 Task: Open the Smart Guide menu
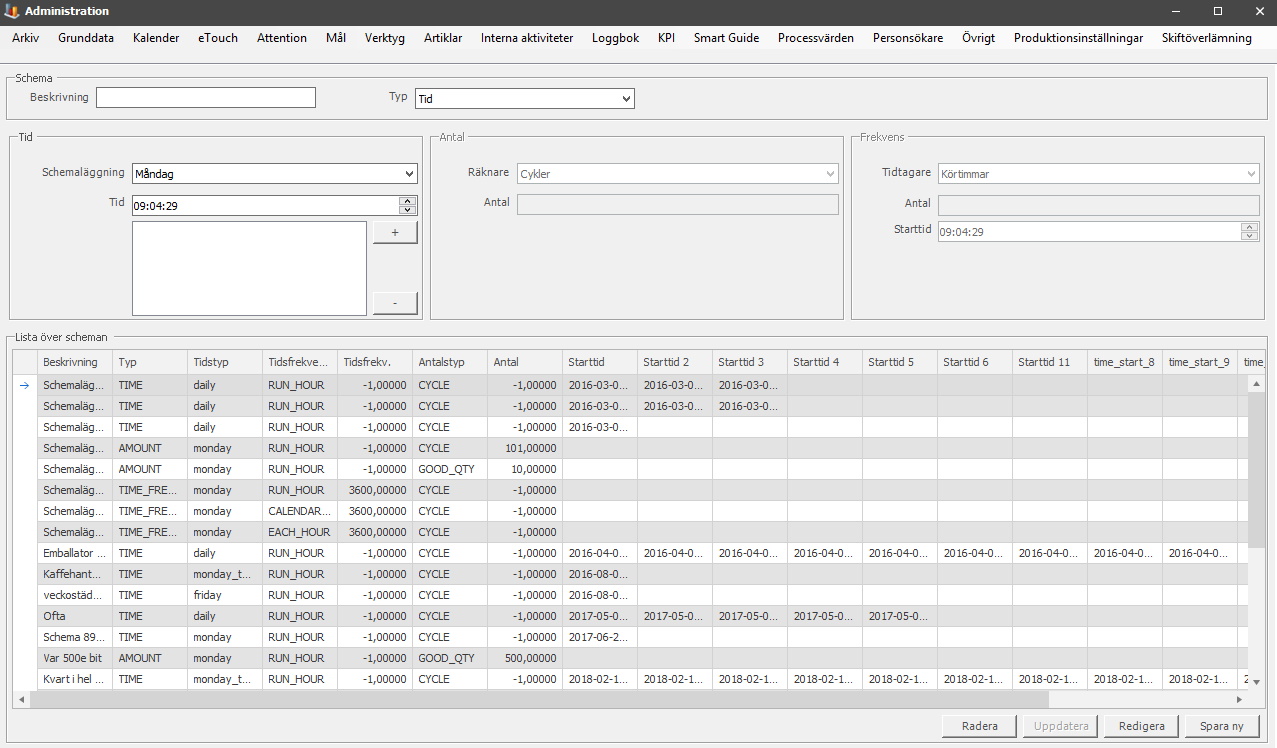tap(726, 38)
